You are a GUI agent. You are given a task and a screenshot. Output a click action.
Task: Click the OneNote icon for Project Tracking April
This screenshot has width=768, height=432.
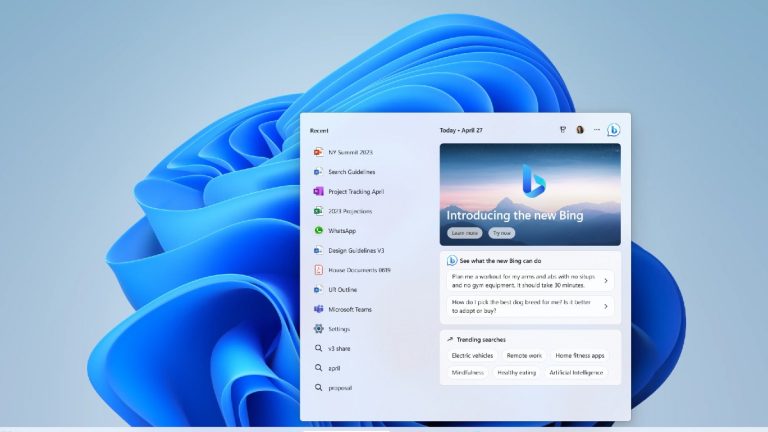pyautogui.click(x=318, y=192)
